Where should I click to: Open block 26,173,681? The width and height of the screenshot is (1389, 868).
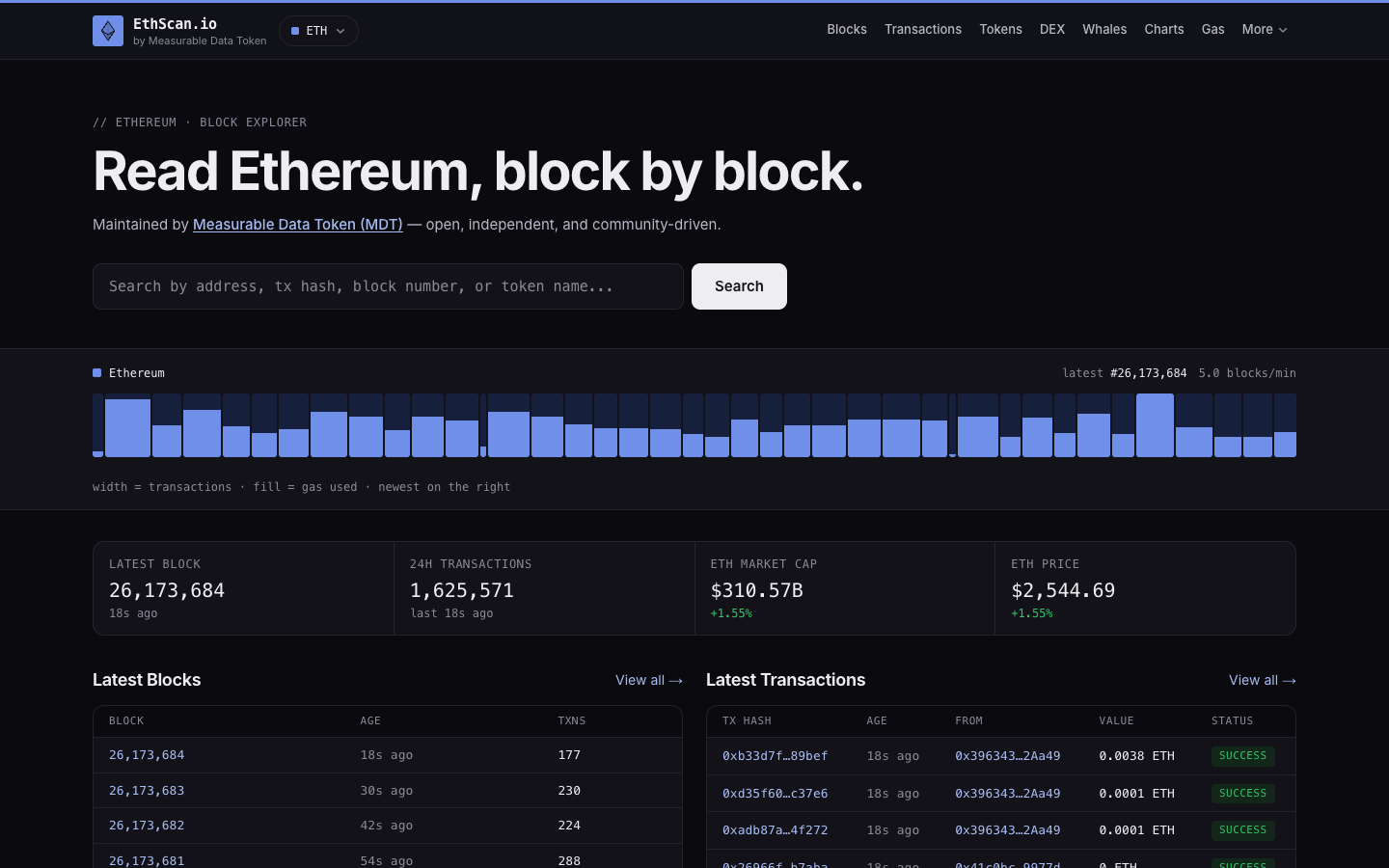click(x=147, y=860)
